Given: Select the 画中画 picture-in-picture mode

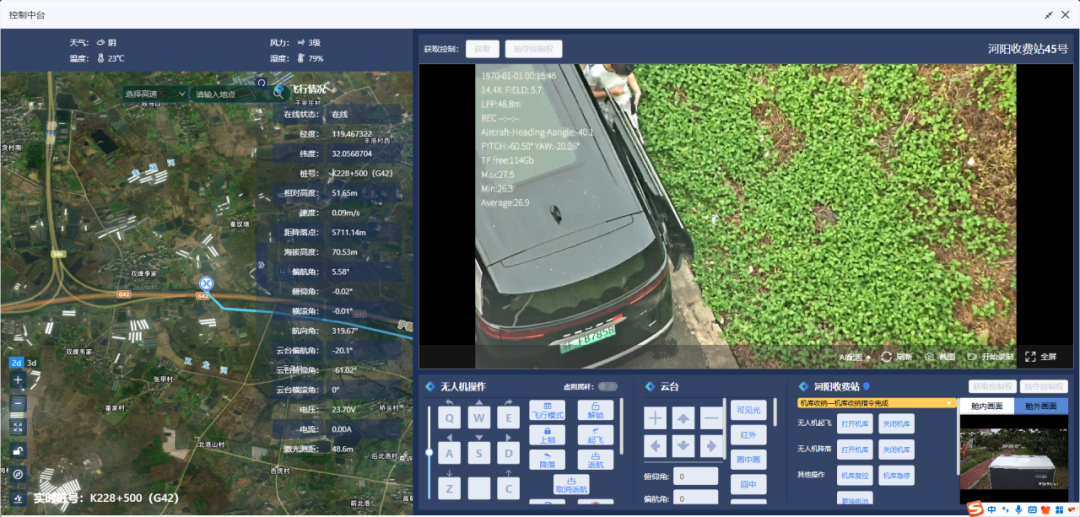Looking at the screenshot, I should [748, 460].
